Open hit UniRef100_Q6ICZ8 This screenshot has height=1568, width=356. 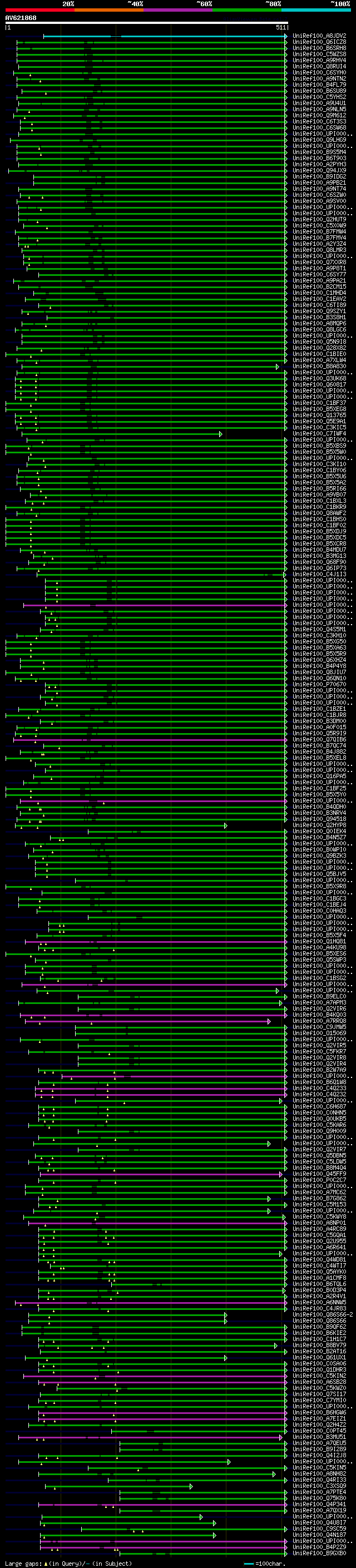click(x=319, y=42)
